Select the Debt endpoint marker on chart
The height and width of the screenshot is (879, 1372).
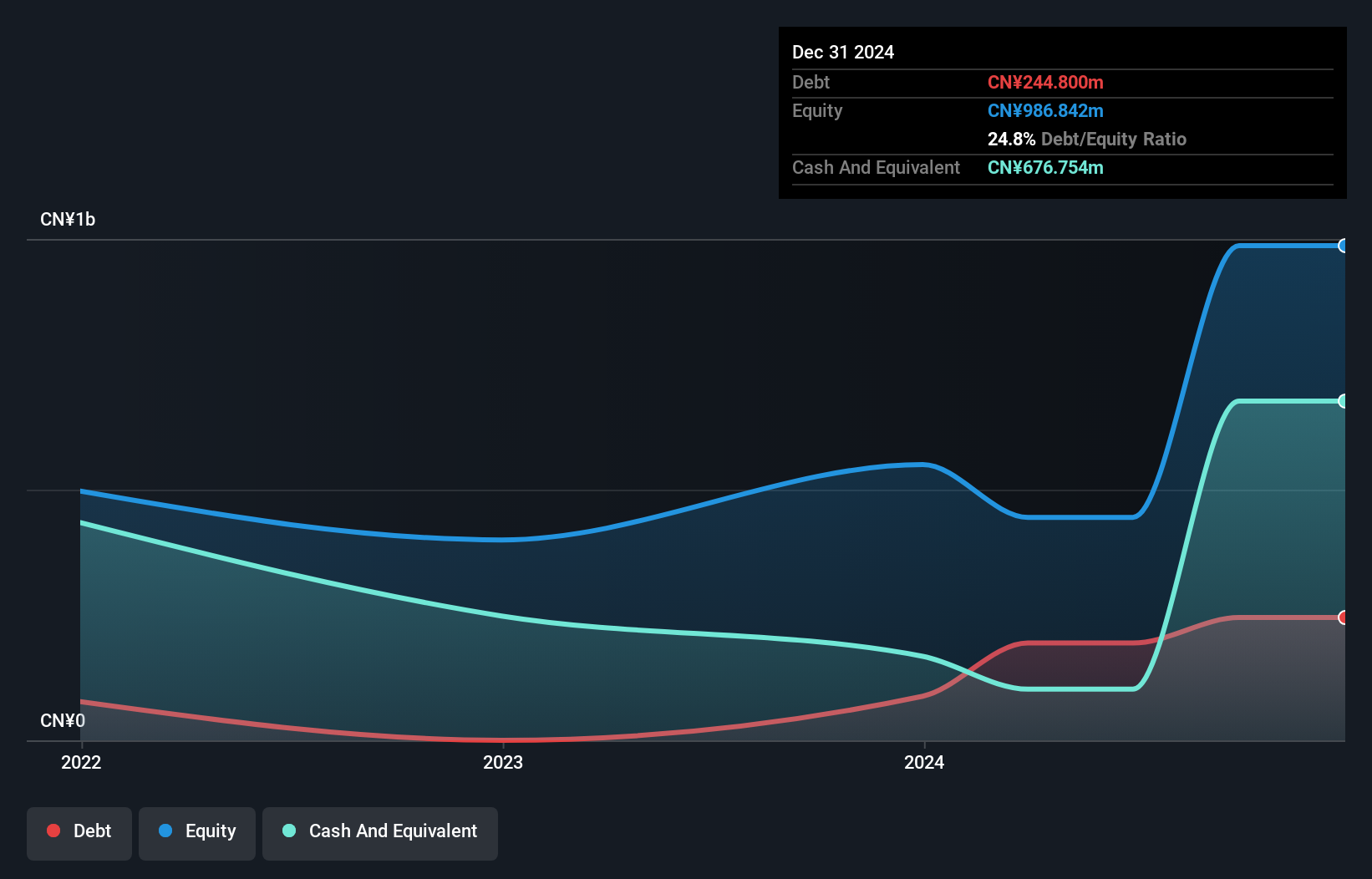[x=1344, y=617]
